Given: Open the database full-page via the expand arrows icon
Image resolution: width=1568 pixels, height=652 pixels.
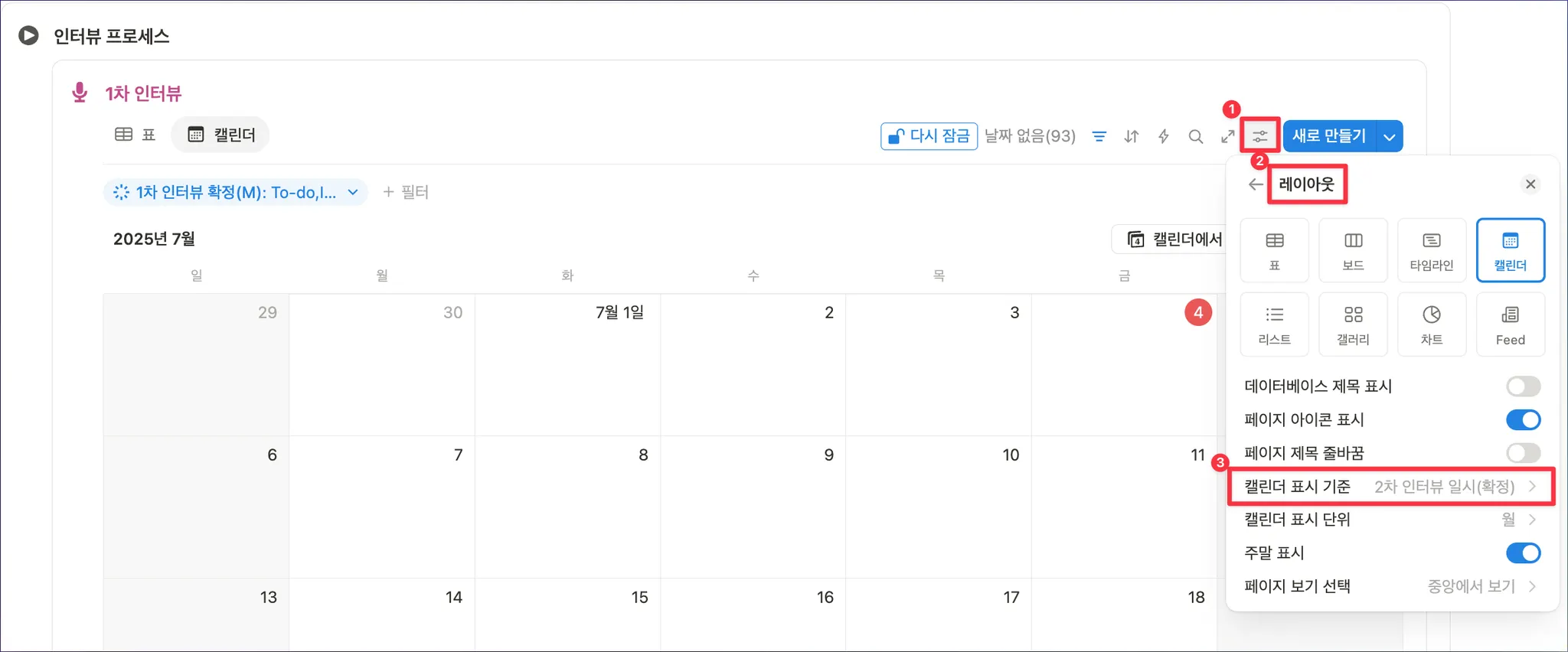Looking at the screenshot, I should pos(1227,136).
